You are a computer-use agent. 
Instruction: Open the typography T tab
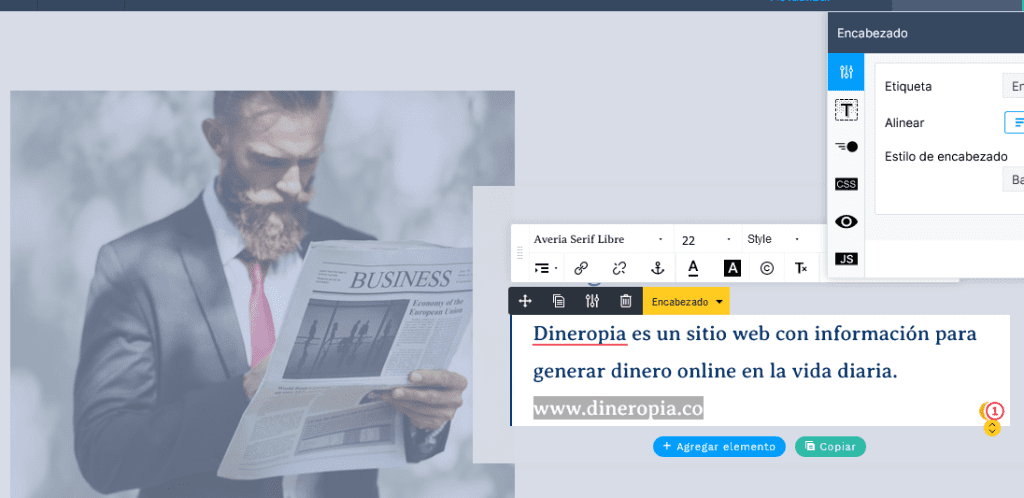point(846,109)
